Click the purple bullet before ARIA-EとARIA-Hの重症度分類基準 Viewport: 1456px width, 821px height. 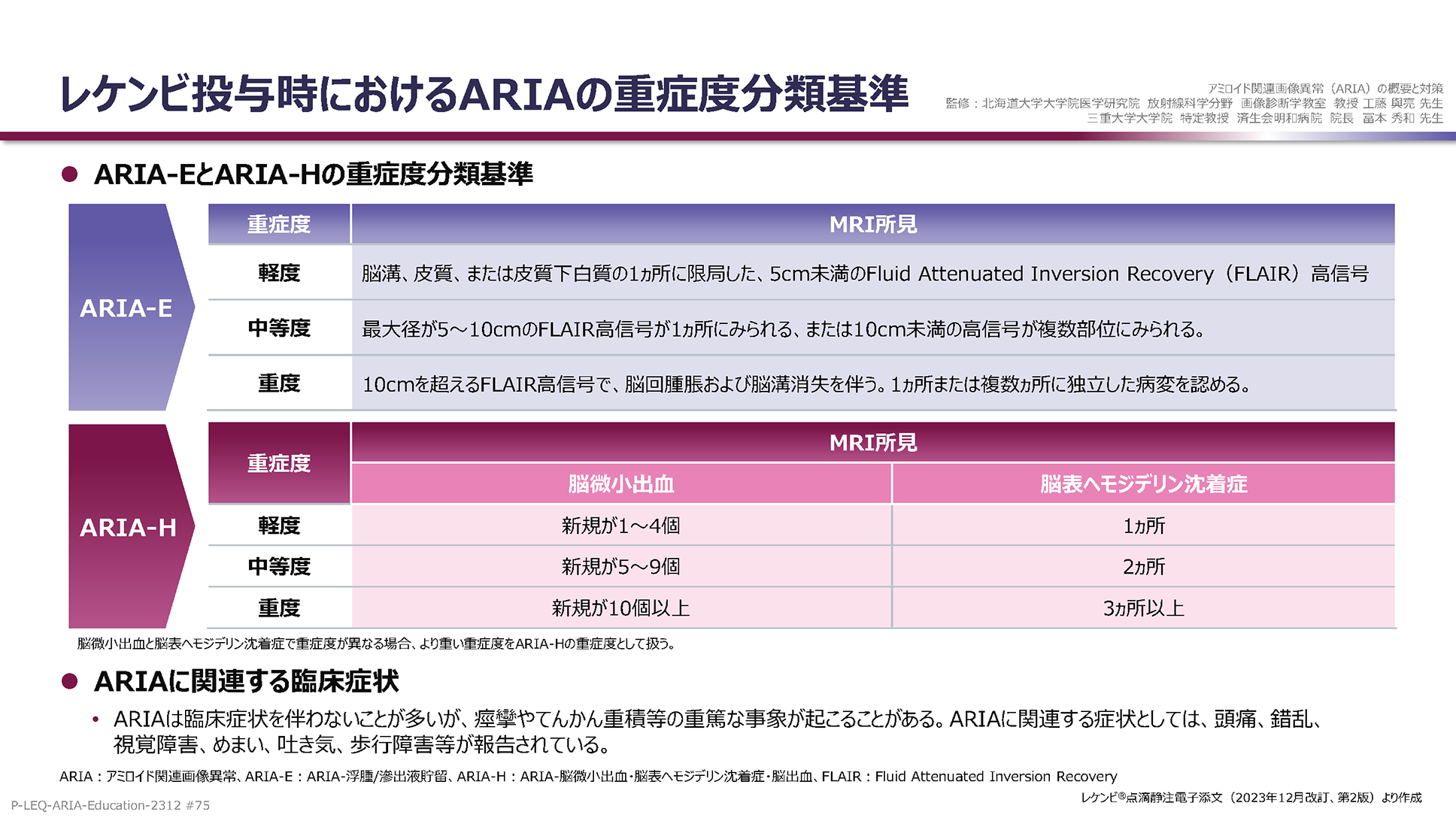[x=68, y=174]
